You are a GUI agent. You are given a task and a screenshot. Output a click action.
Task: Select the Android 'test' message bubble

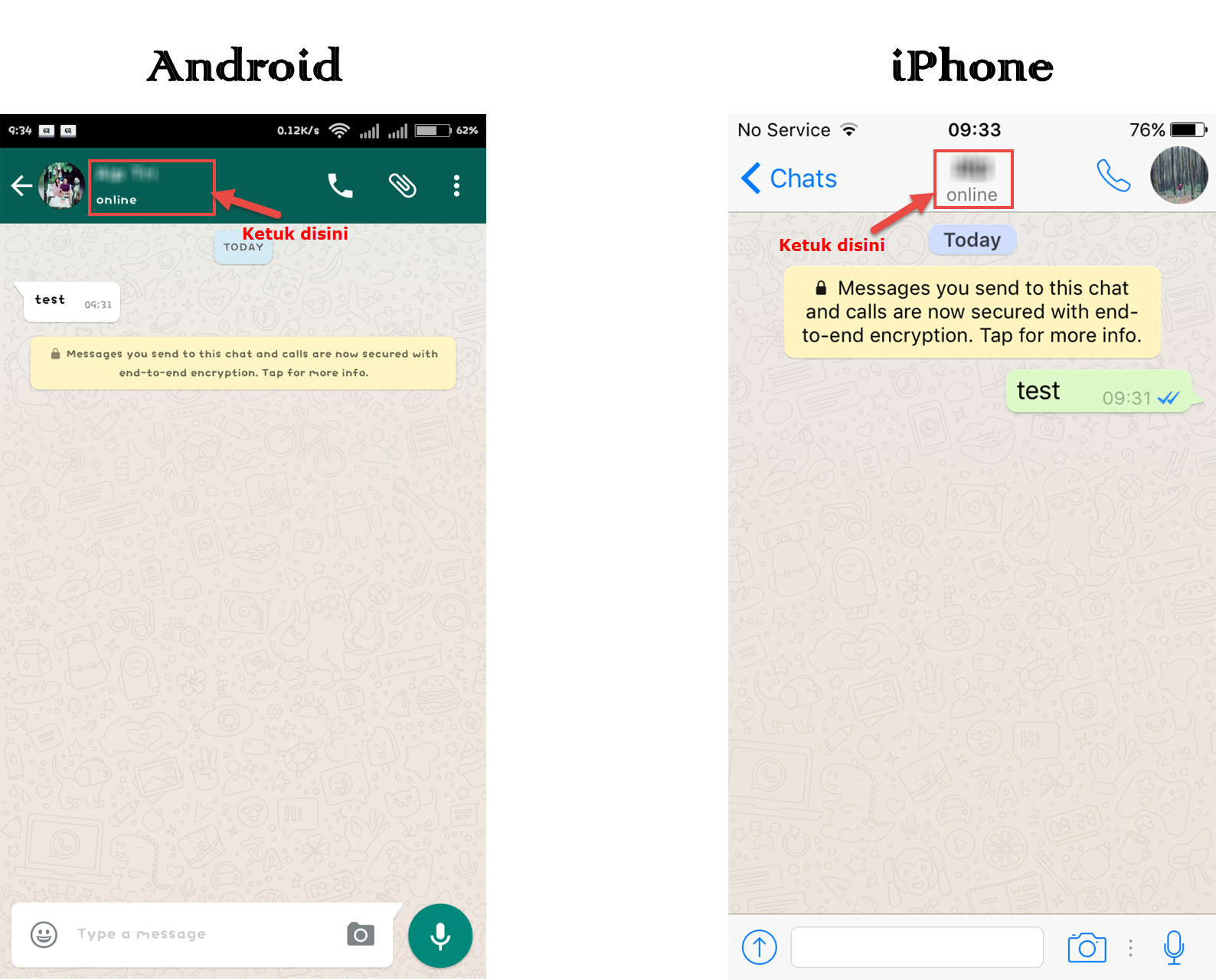point(72,302)
